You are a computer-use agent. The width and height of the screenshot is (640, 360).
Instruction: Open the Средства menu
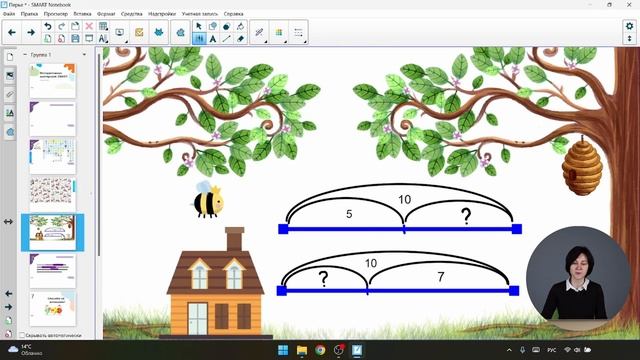[x=131, y=14]
